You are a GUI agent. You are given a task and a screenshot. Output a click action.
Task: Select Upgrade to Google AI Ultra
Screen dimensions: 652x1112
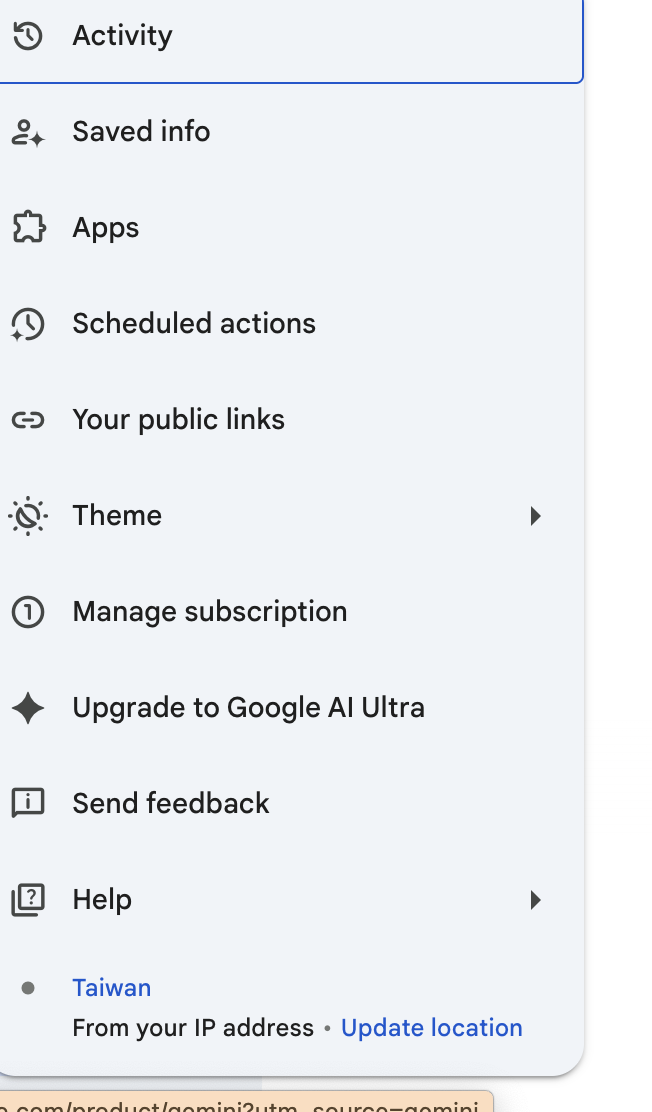[x=291, y=708]
